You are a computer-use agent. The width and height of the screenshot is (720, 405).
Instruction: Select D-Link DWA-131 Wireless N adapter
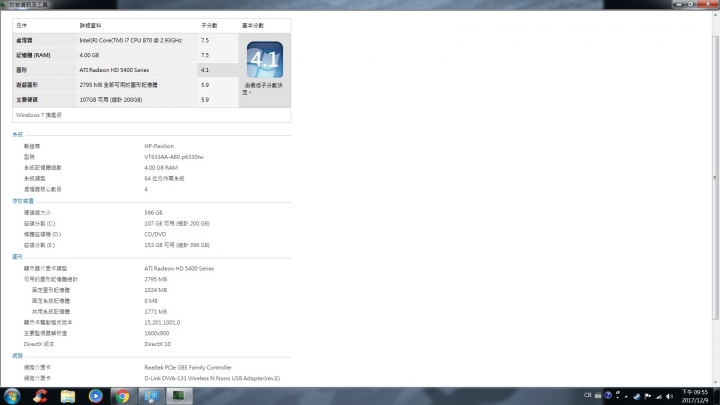coord(212,378)
